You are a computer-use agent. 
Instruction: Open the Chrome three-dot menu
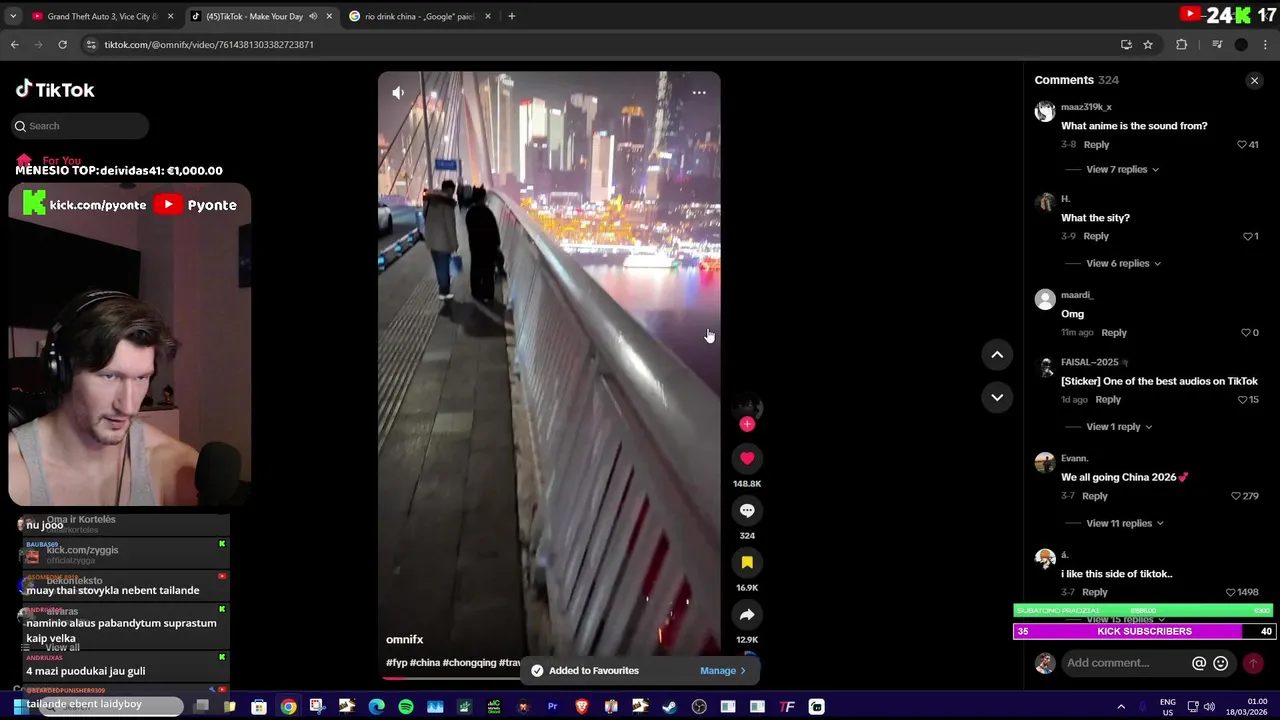click(1266, 44)
